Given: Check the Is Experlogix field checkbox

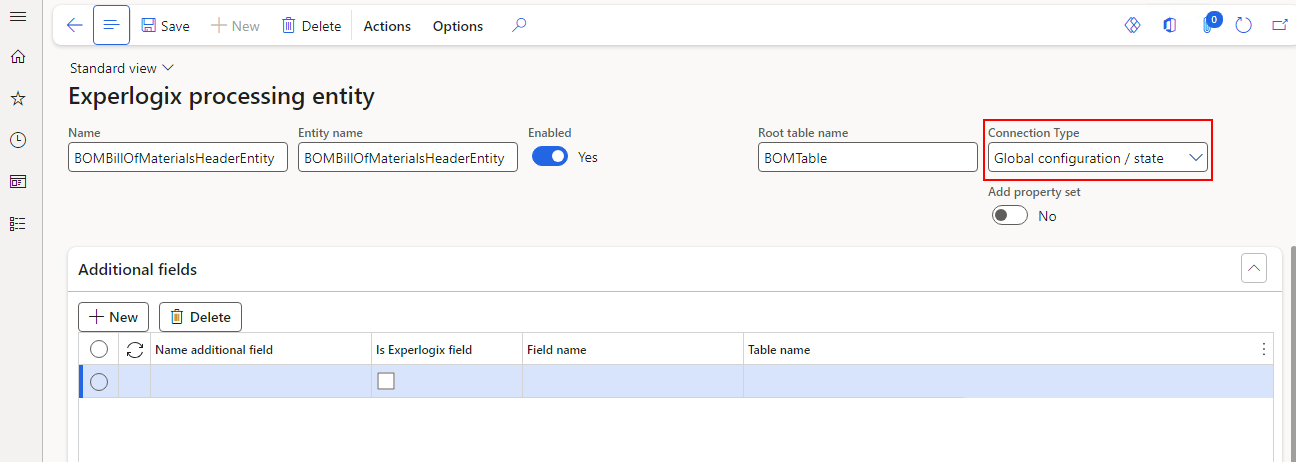Looking at the screenshot, I should tap(385, 381).
